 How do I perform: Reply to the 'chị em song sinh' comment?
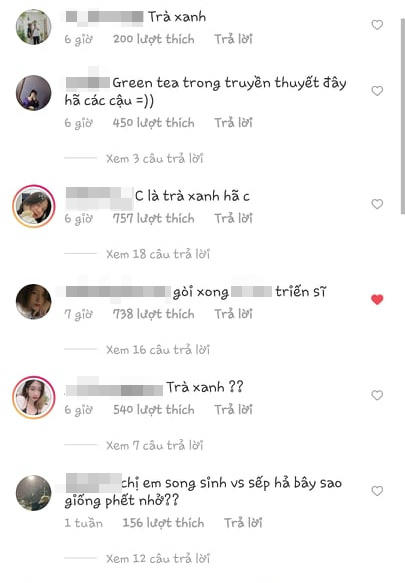243,523
